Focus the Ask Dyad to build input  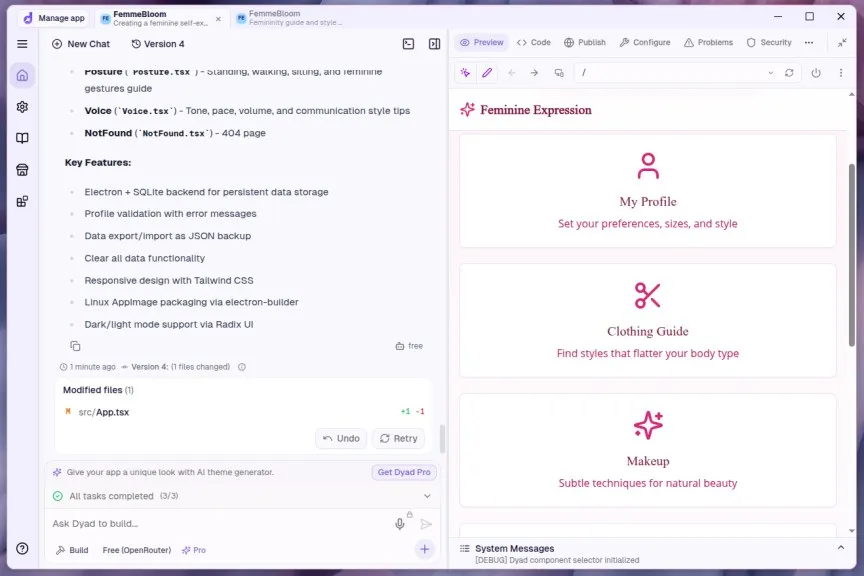[220, 524]
